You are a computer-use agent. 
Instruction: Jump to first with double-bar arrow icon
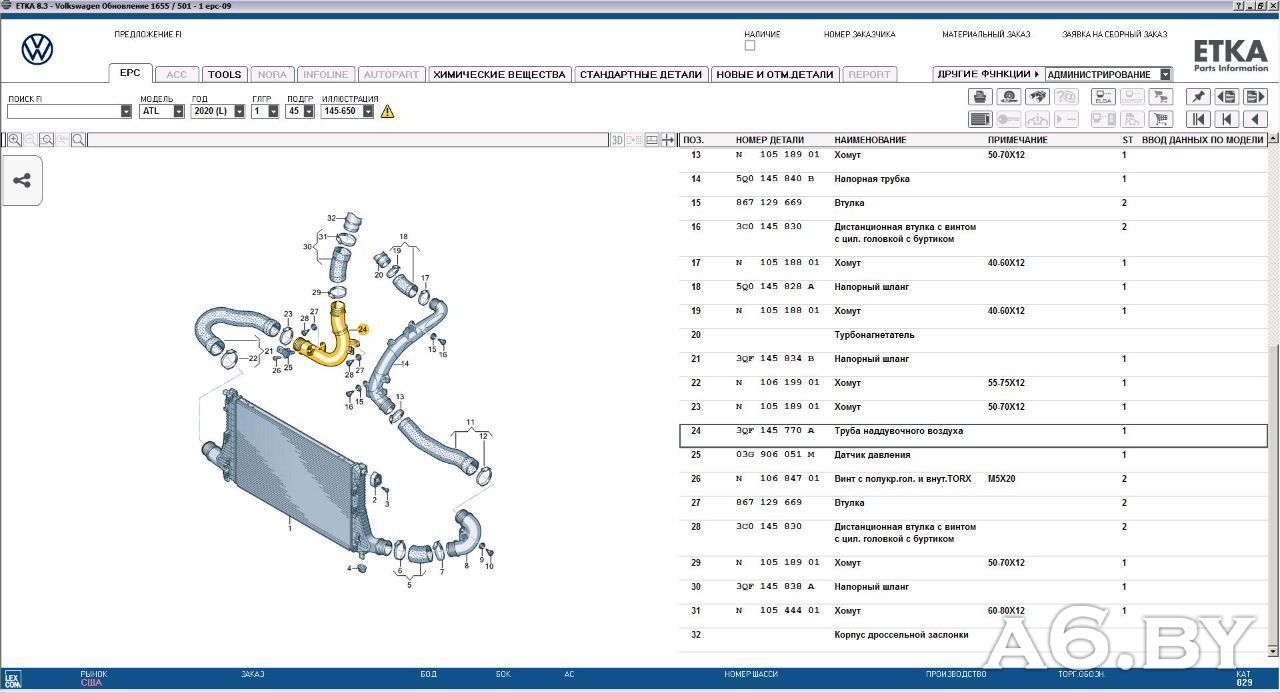click(x=1198, y=119)
